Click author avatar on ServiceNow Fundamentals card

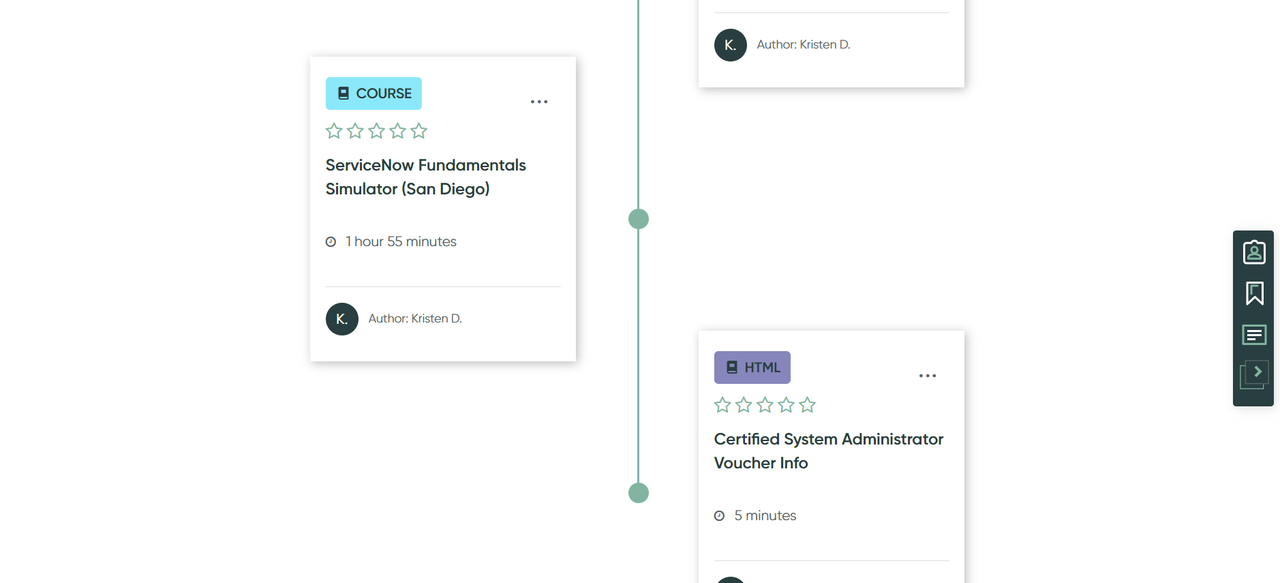342,319
